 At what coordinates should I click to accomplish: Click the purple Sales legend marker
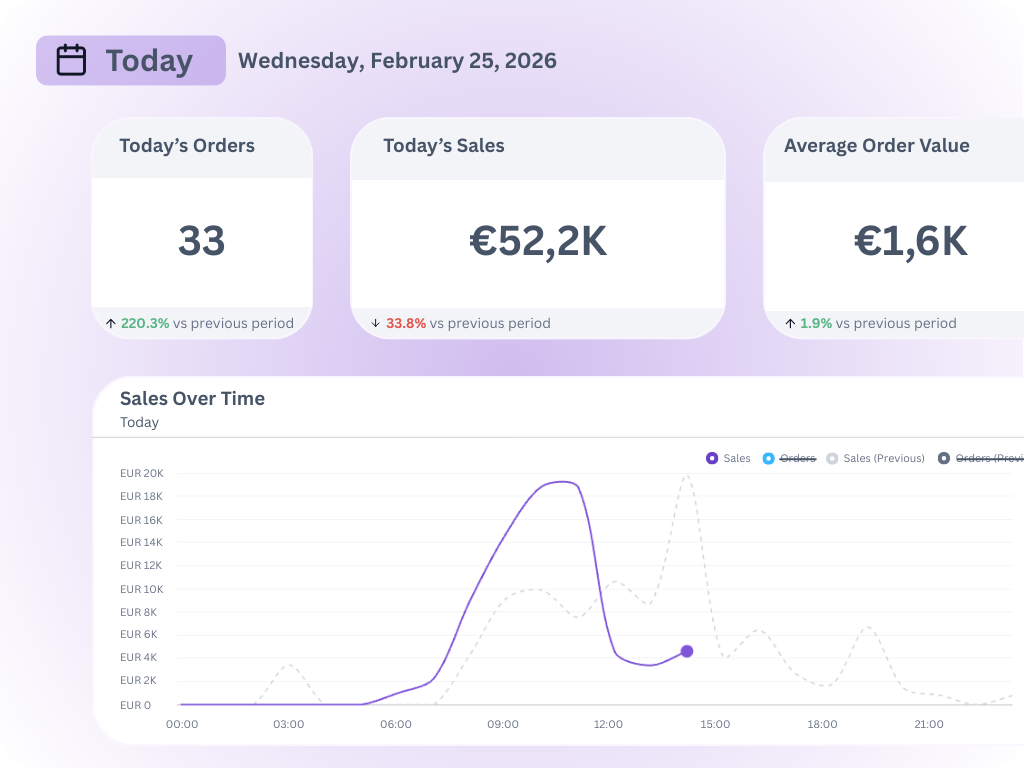pos(712,458)
